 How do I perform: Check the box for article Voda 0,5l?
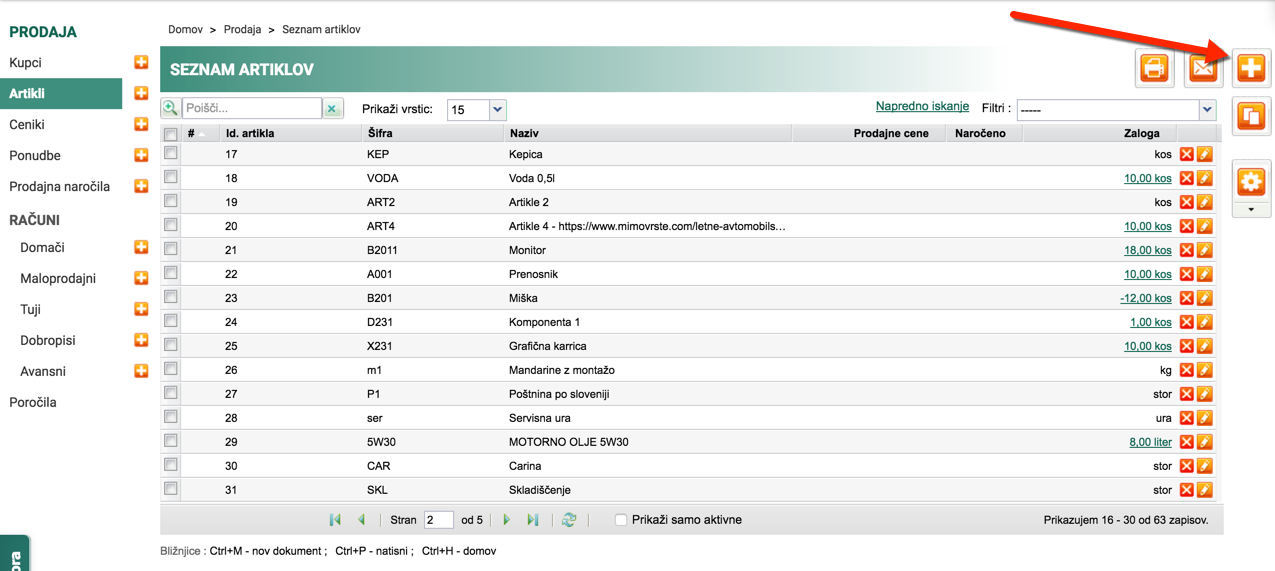click(171, 177)
